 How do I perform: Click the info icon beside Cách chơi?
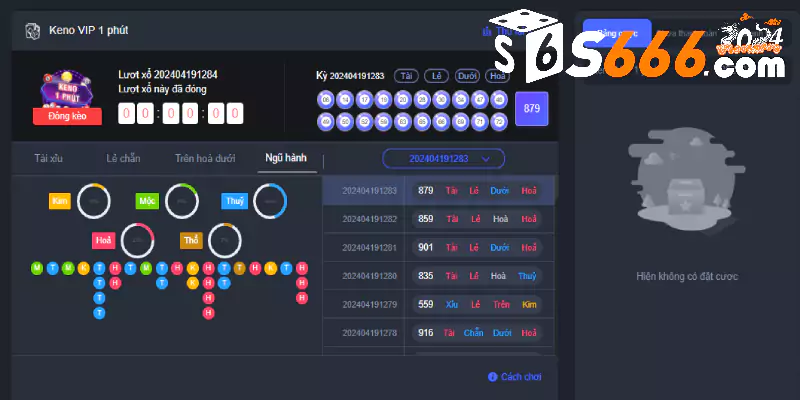tap(492, 376)
